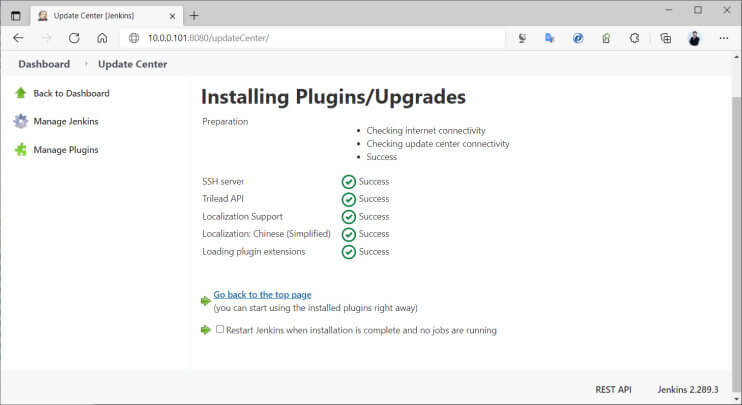Click success checkmark icon for SSH server
This screenshot has height=405, width=742.
[349, 182]
